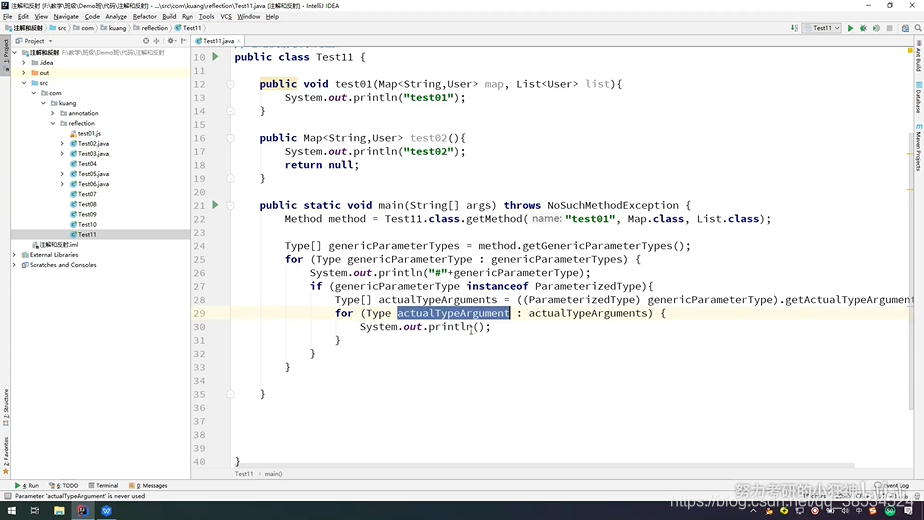Screen dimensions: 924x520
Task: Open Task View in taskbar
Action: pyautogui.click(x=35, y=511)
